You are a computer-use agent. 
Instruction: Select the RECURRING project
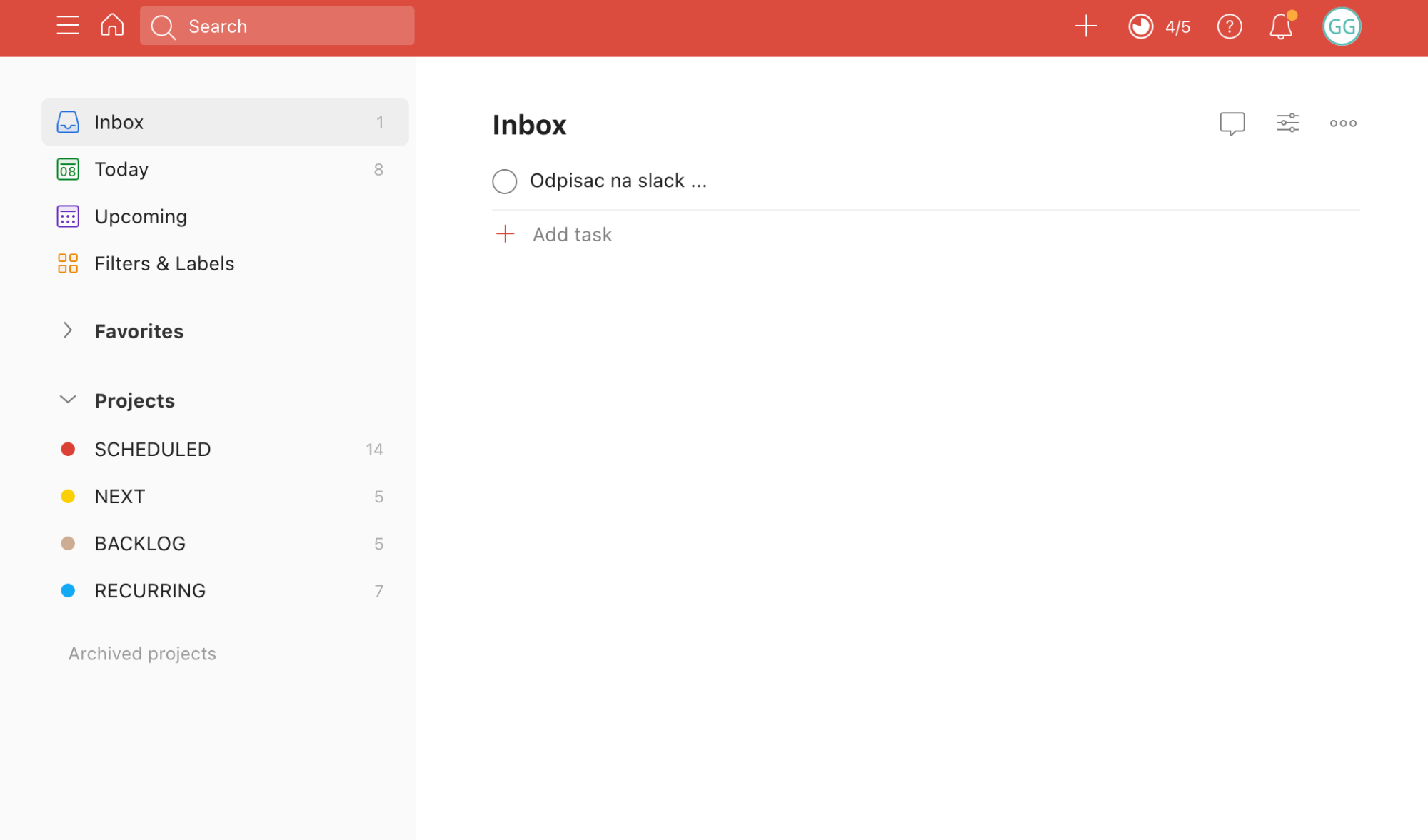coord(150,589)
